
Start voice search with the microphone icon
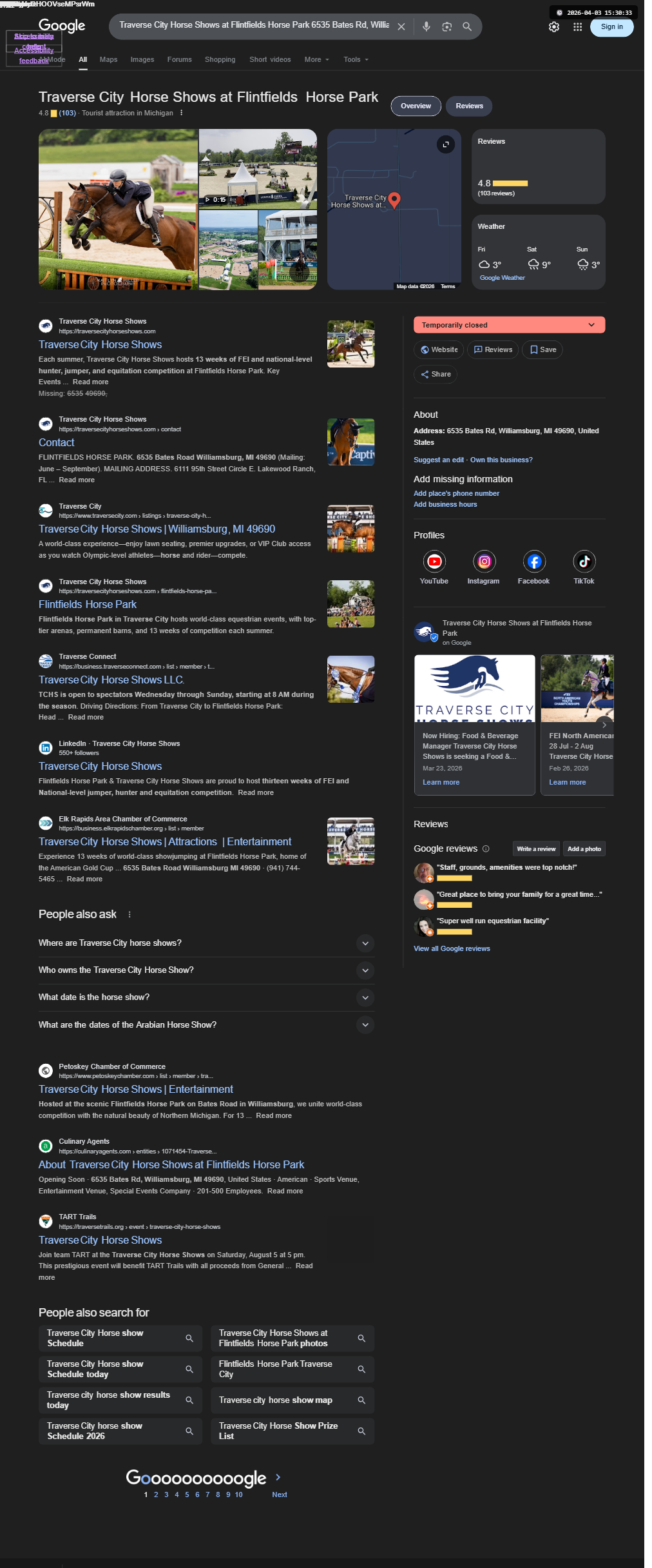pyautogui.click(x=426, y=27)
